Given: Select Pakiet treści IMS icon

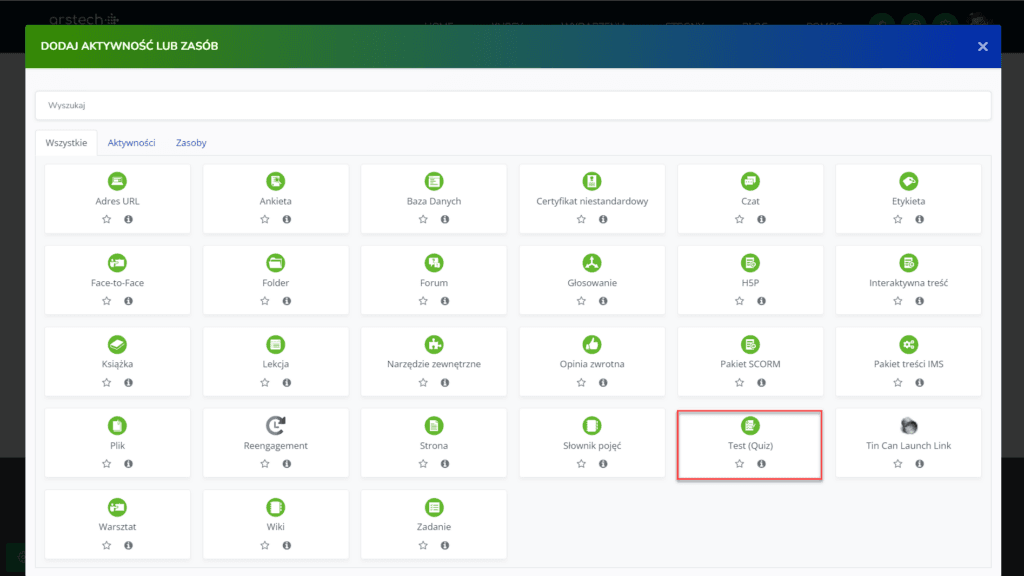Looking at the screenshot, I should (908, 344).
